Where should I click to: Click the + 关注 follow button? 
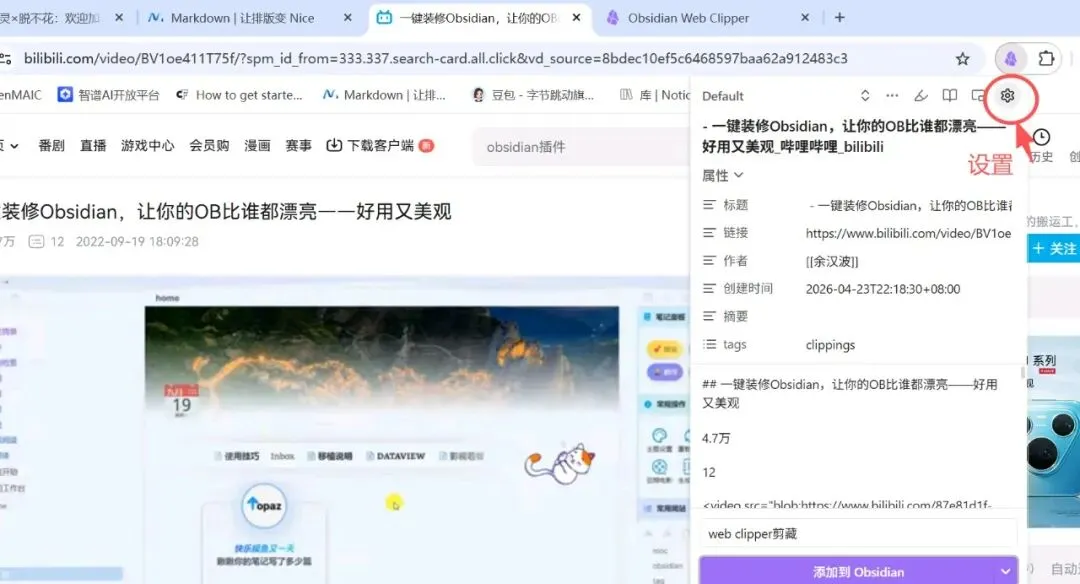(x=1054, y=248)
